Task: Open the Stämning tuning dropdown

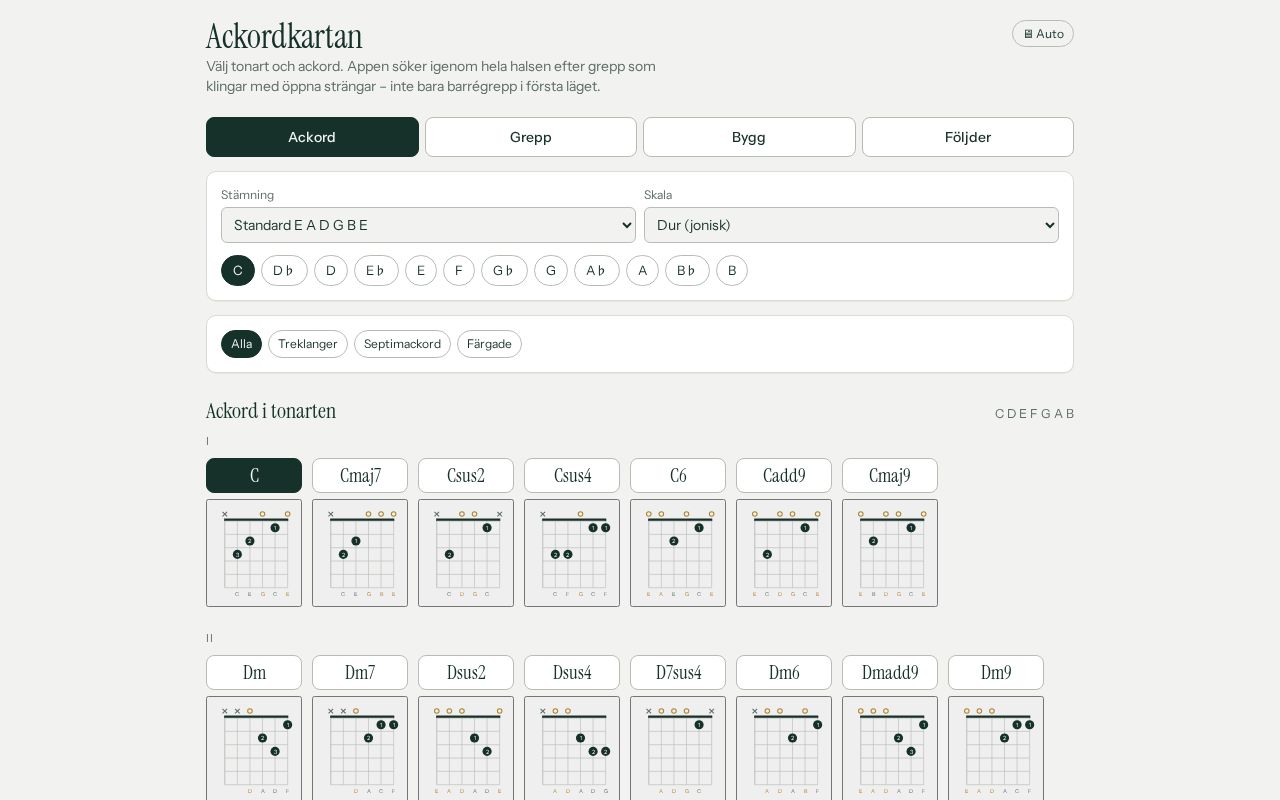Action: click(428, 225)
